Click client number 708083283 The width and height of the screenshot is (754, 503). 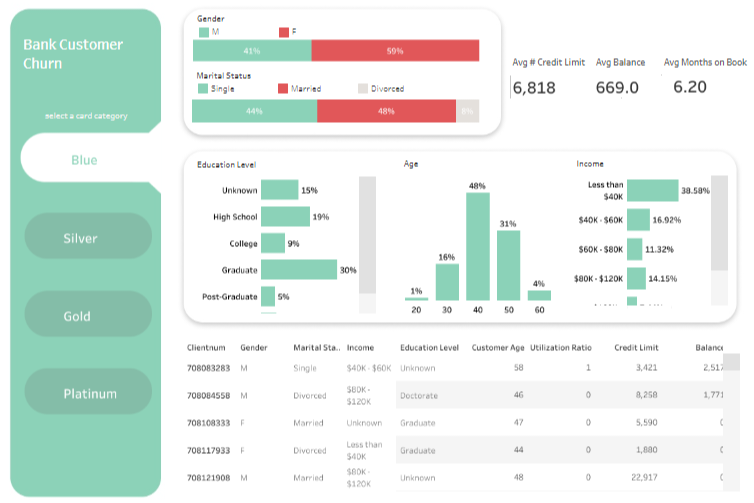pos(208,368)
